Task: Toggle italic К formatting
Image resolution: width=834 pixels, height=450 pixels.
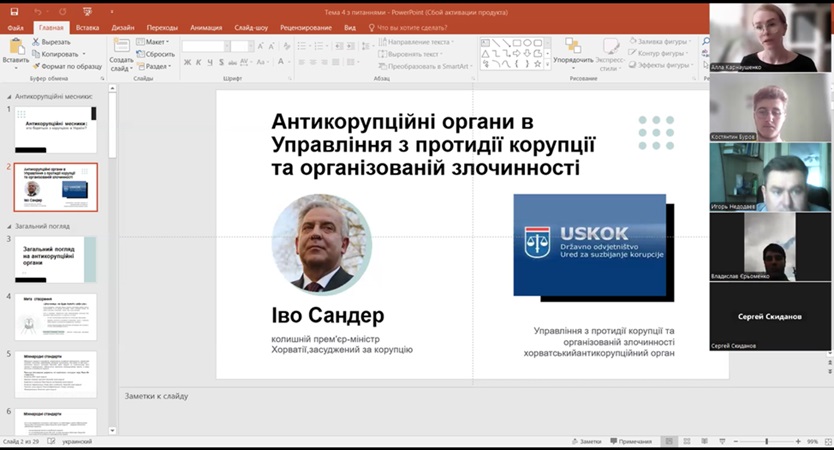Action: coord(198,62)
